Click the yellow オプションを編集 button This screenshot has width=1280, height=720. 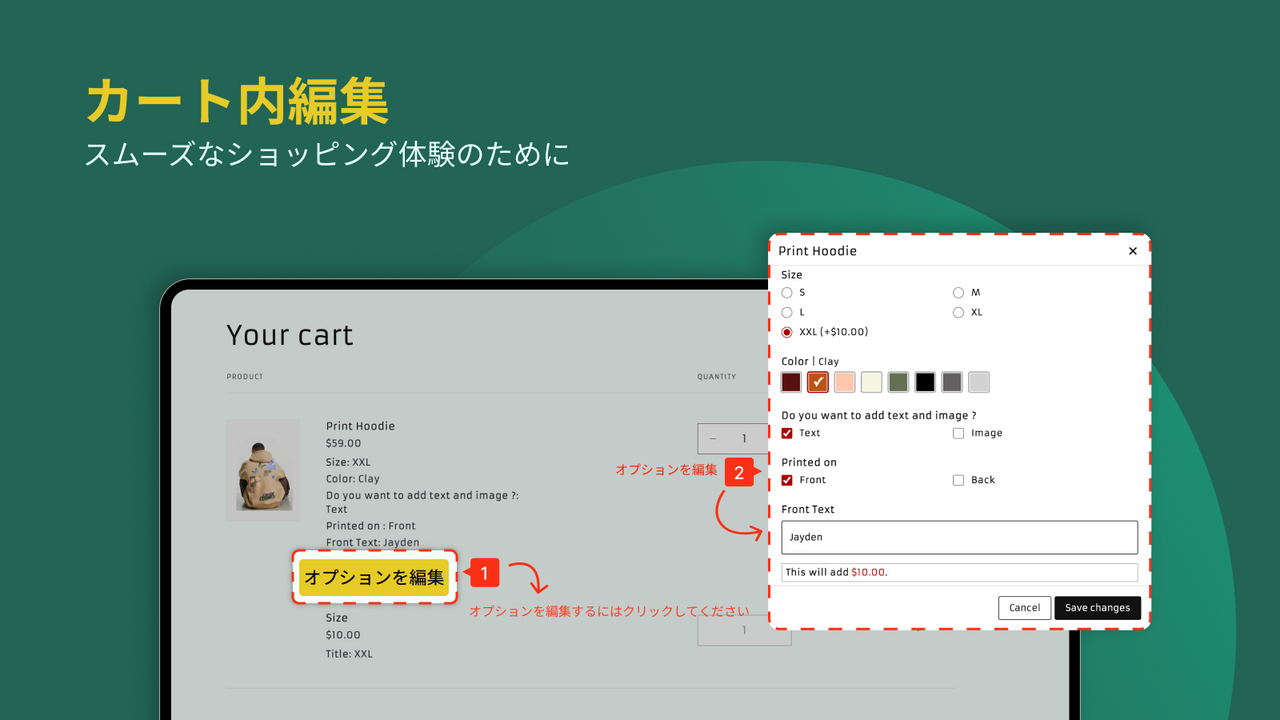click(374, 577)
